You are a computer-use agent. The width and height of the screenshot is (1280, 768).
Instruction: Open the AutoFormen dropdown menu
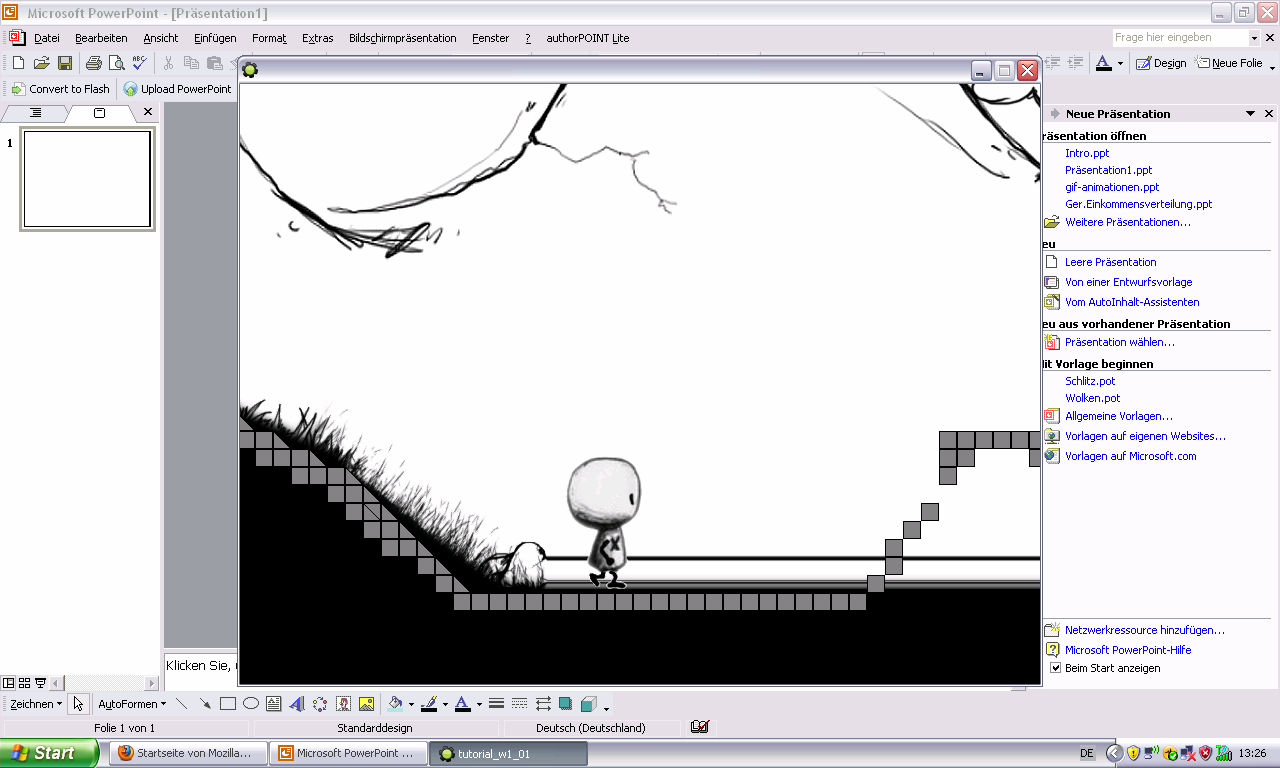pos(132,704)
